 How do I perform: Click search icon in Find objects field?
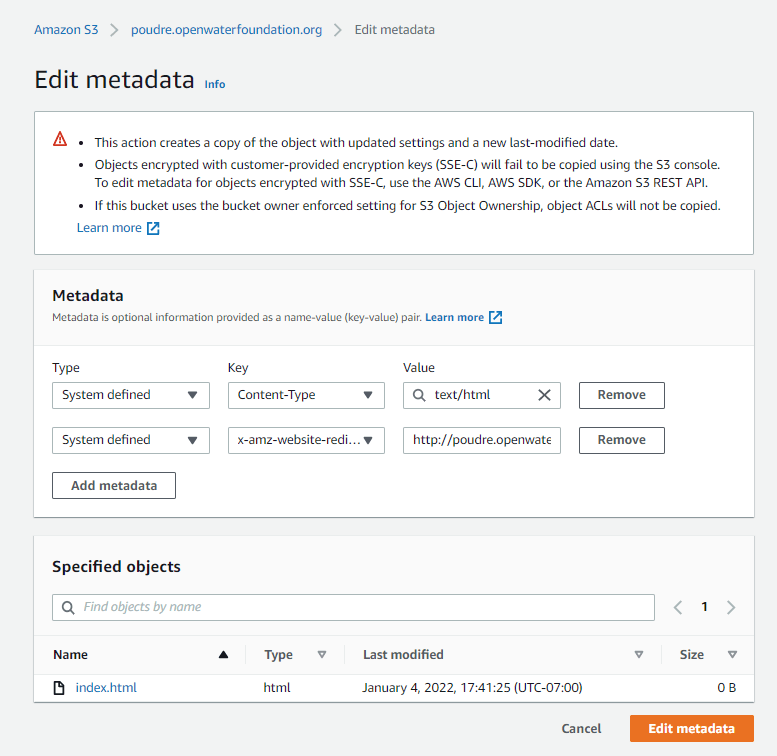point(68,607)
